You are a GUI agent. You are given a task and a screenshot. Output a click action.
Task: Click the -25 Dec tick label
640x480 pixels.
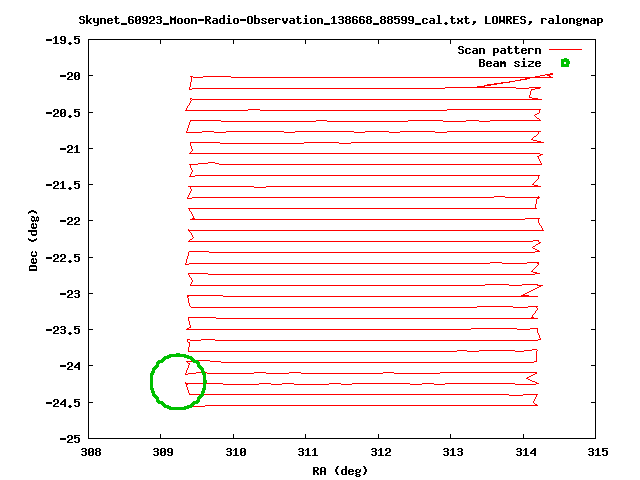pyautogui.click(x=70, y=439)
